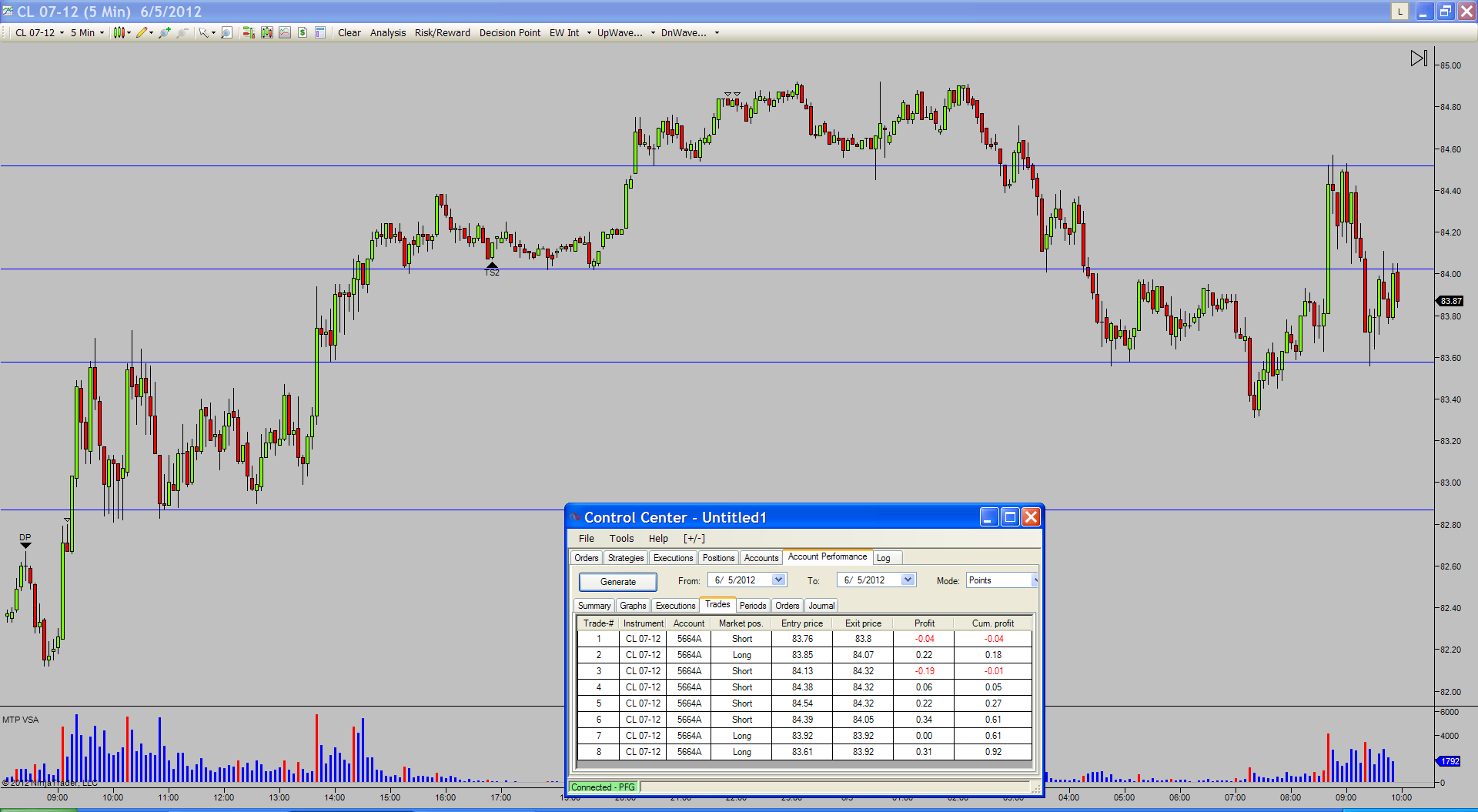This screenshot has height=812, width=1478.
Task: Open the Summary sub-tab
Action: click(x=594, y=606)
